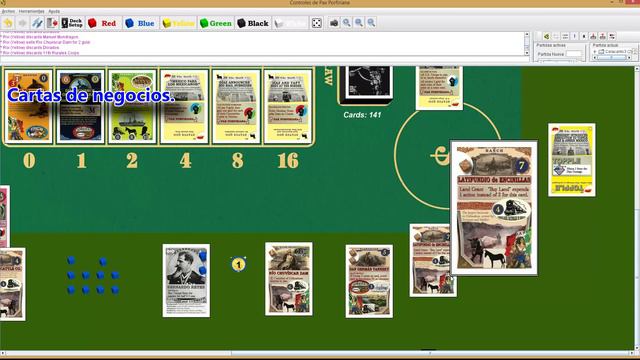Select the Bernardo Reyes portrait card
The height and width of the screenshot is (360, 640).
tap(186, 280)
